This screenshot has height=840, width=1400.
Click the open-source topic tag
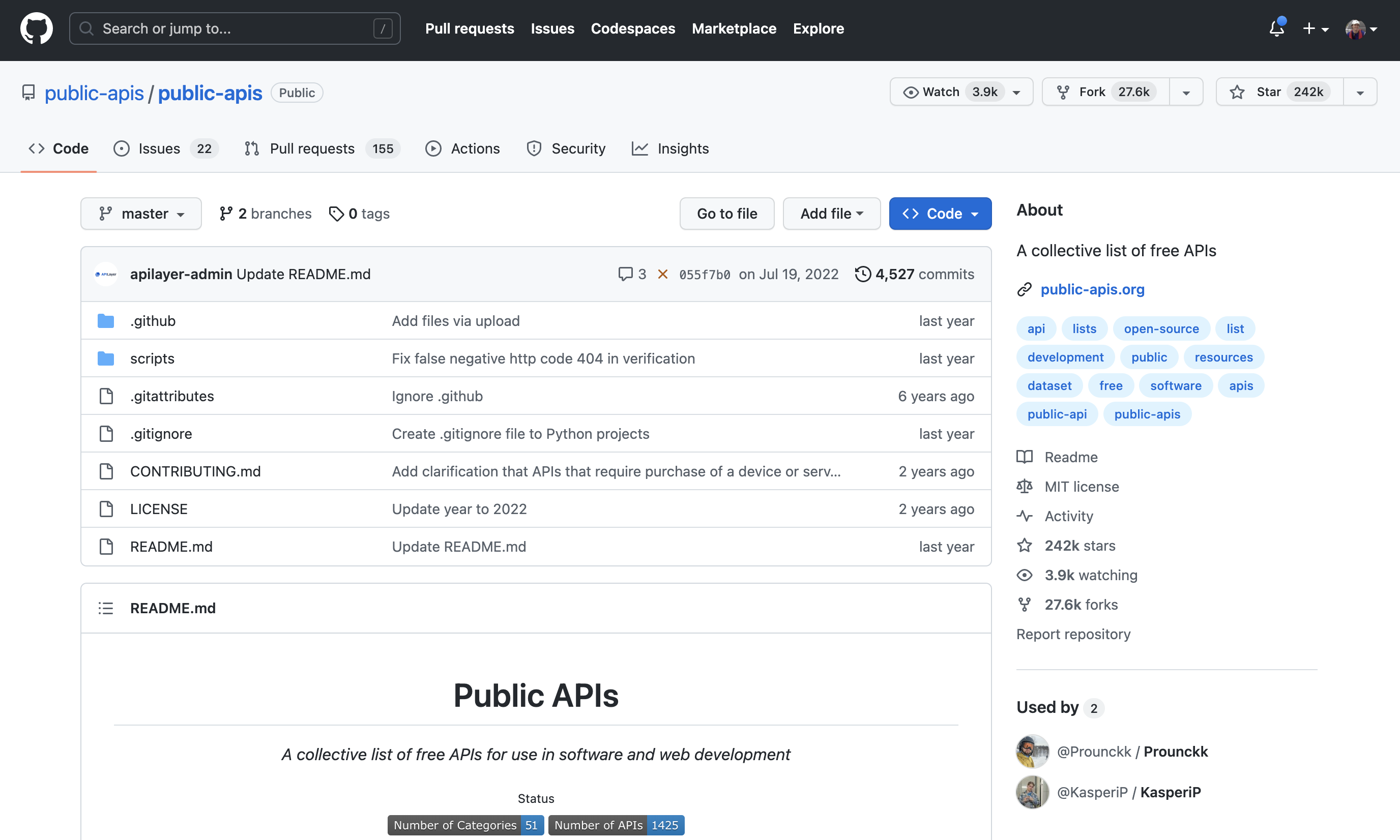1161,328
